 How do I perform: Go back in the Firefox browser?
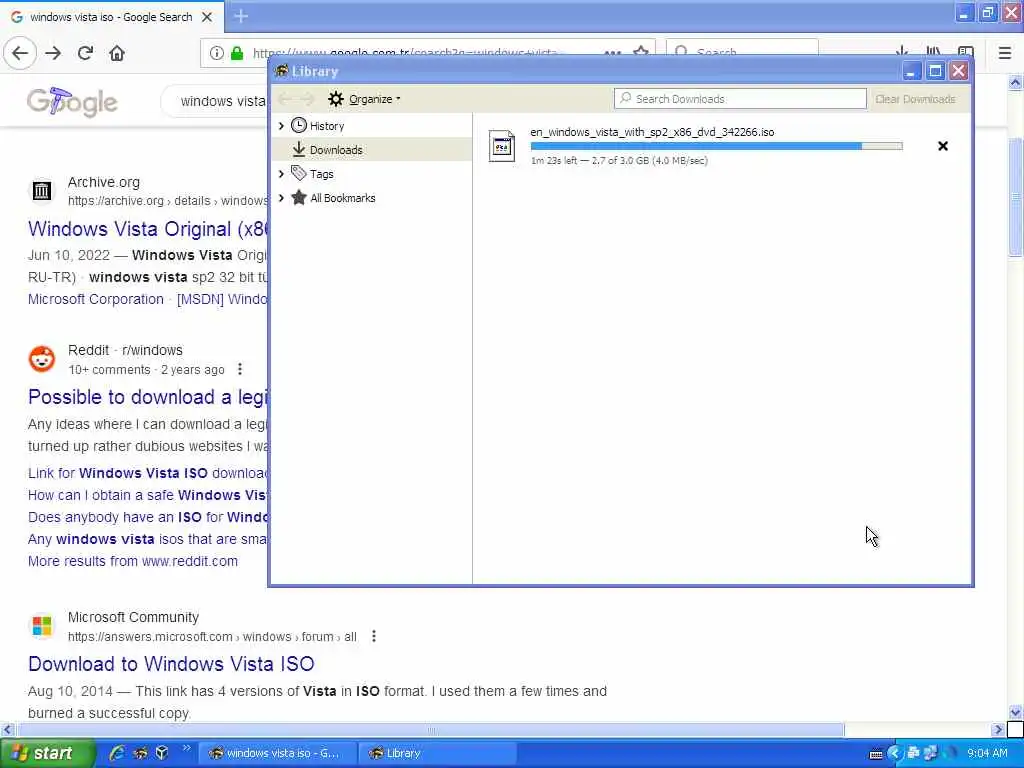click(x=20, y=53)
